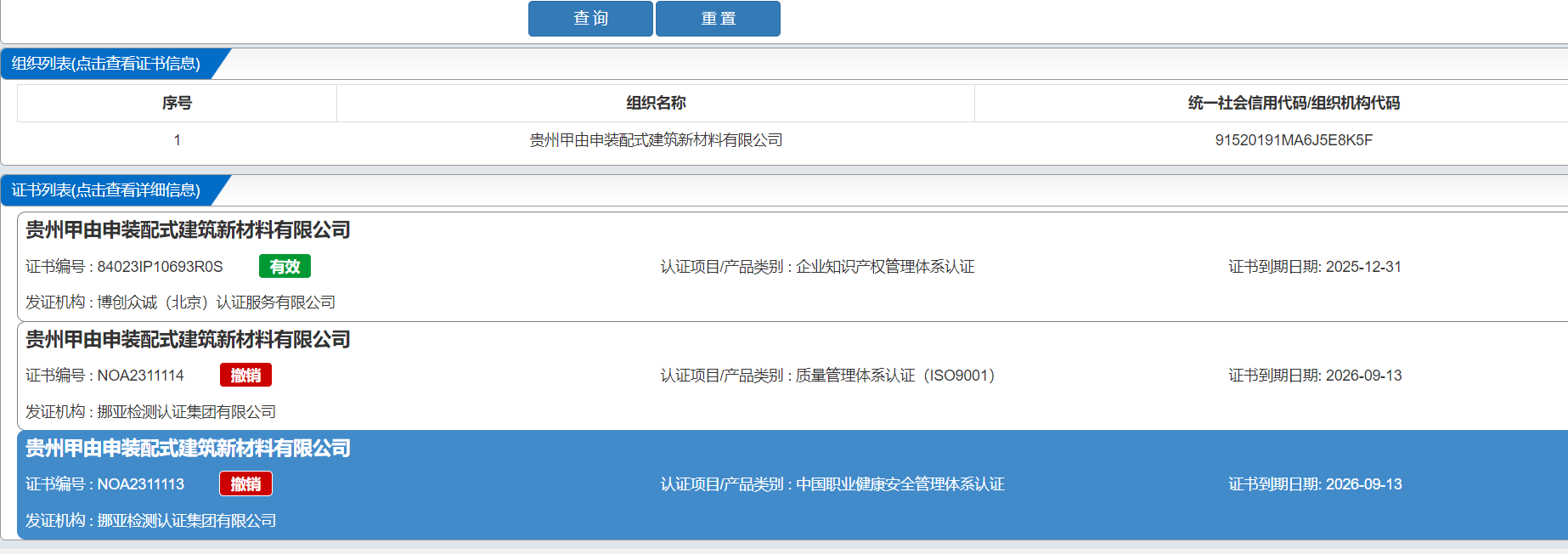
Task: Click issuer line under certificate NOA2311114
Action: (x=150, y=412)
